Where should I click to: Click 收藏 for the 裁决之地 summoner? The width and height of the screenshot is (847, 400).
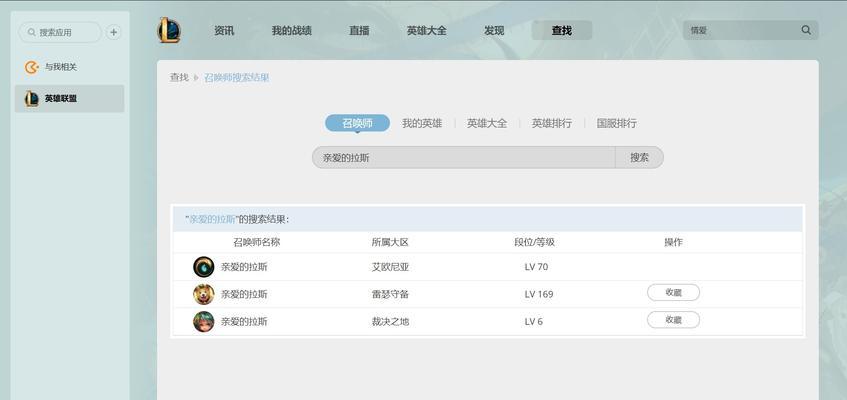pos(674,320)
